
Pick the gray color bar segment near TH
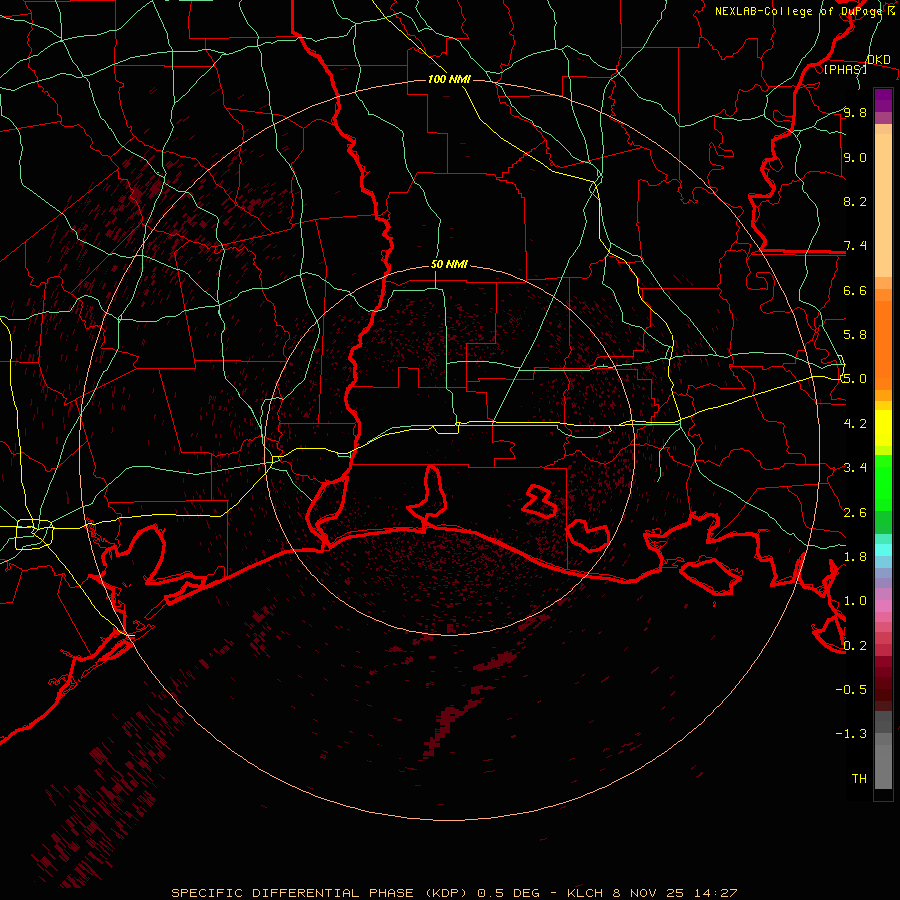883,767
